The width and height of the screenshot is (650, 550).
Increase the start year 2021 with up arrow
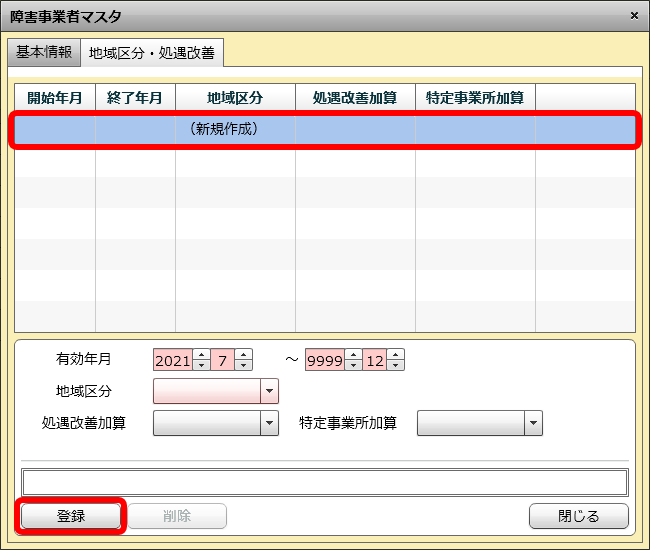[201, 354]
